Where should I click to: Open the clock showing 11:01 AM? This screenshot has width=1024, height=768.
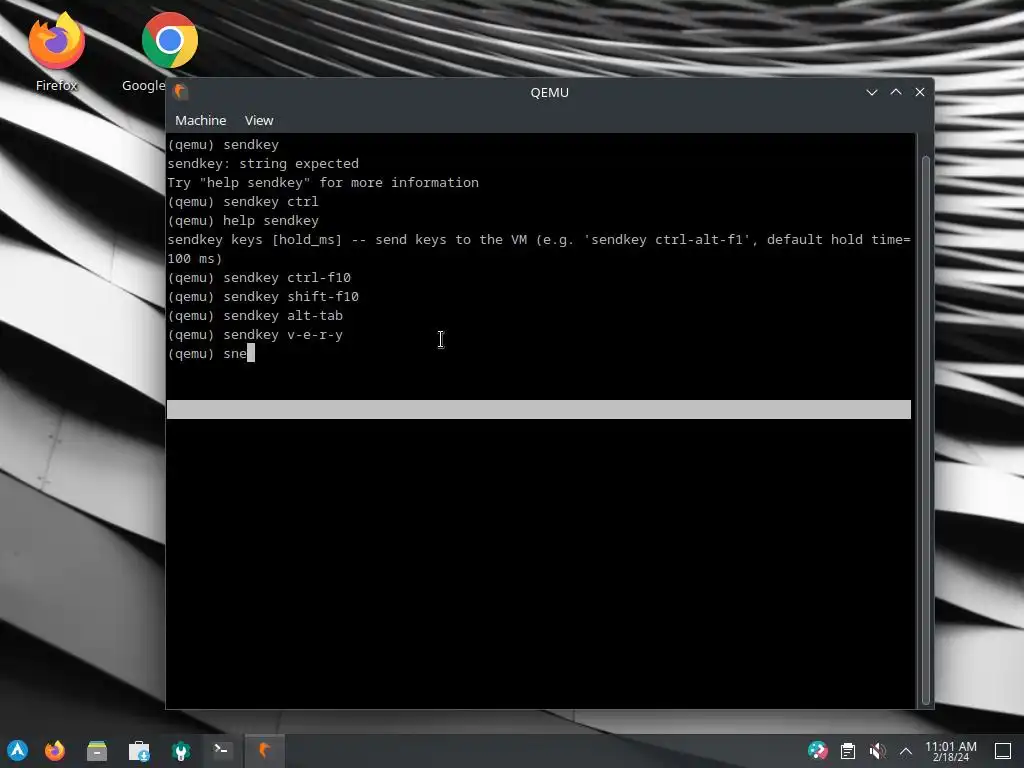click(x=951, y=751)
